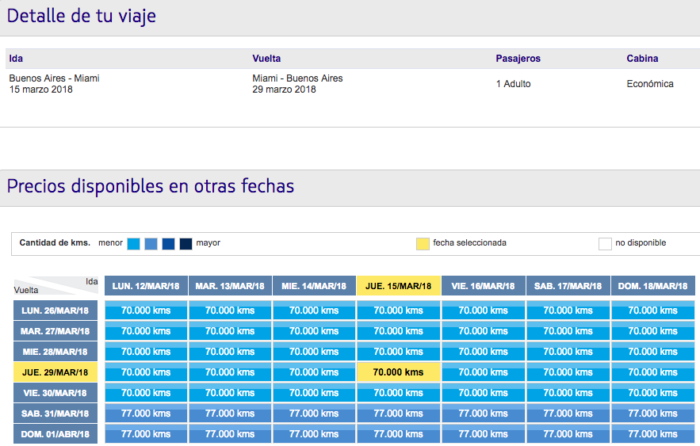Select the MAR. 13/MAR/18 departure column header
700x446 pixels.
[229, 286]
